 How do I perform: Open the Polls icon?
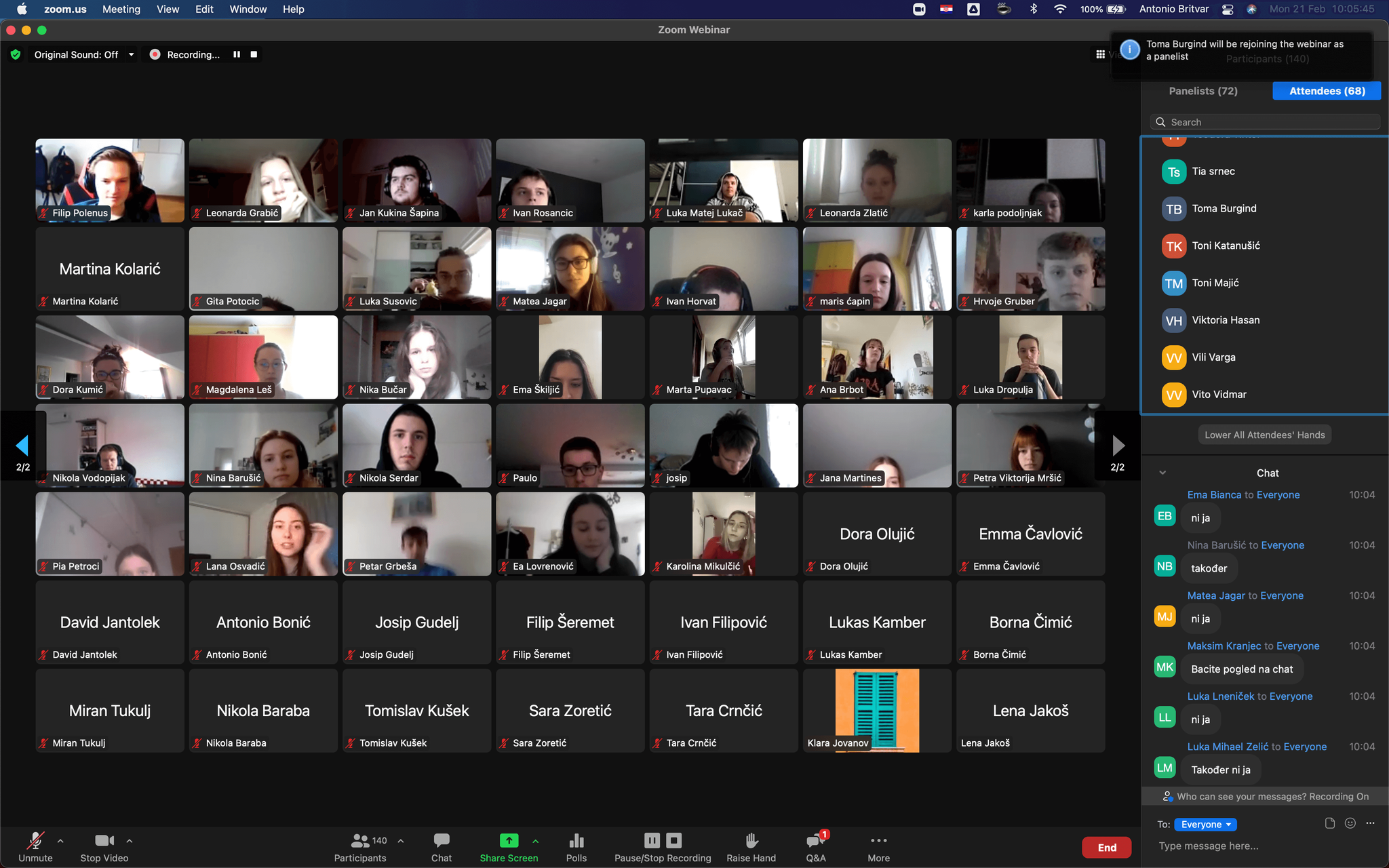pyautogui.click(x=576, y=840)
